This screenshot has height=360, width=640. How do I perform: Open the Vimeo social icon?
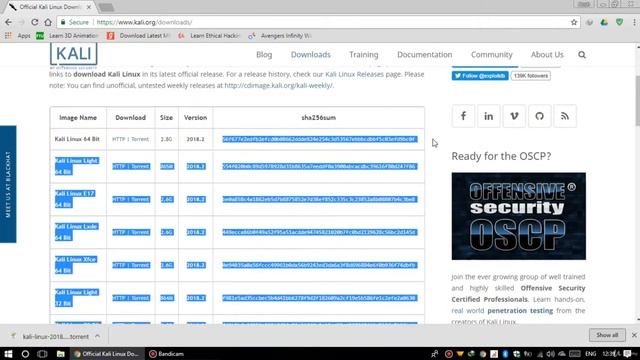point(514,116)
